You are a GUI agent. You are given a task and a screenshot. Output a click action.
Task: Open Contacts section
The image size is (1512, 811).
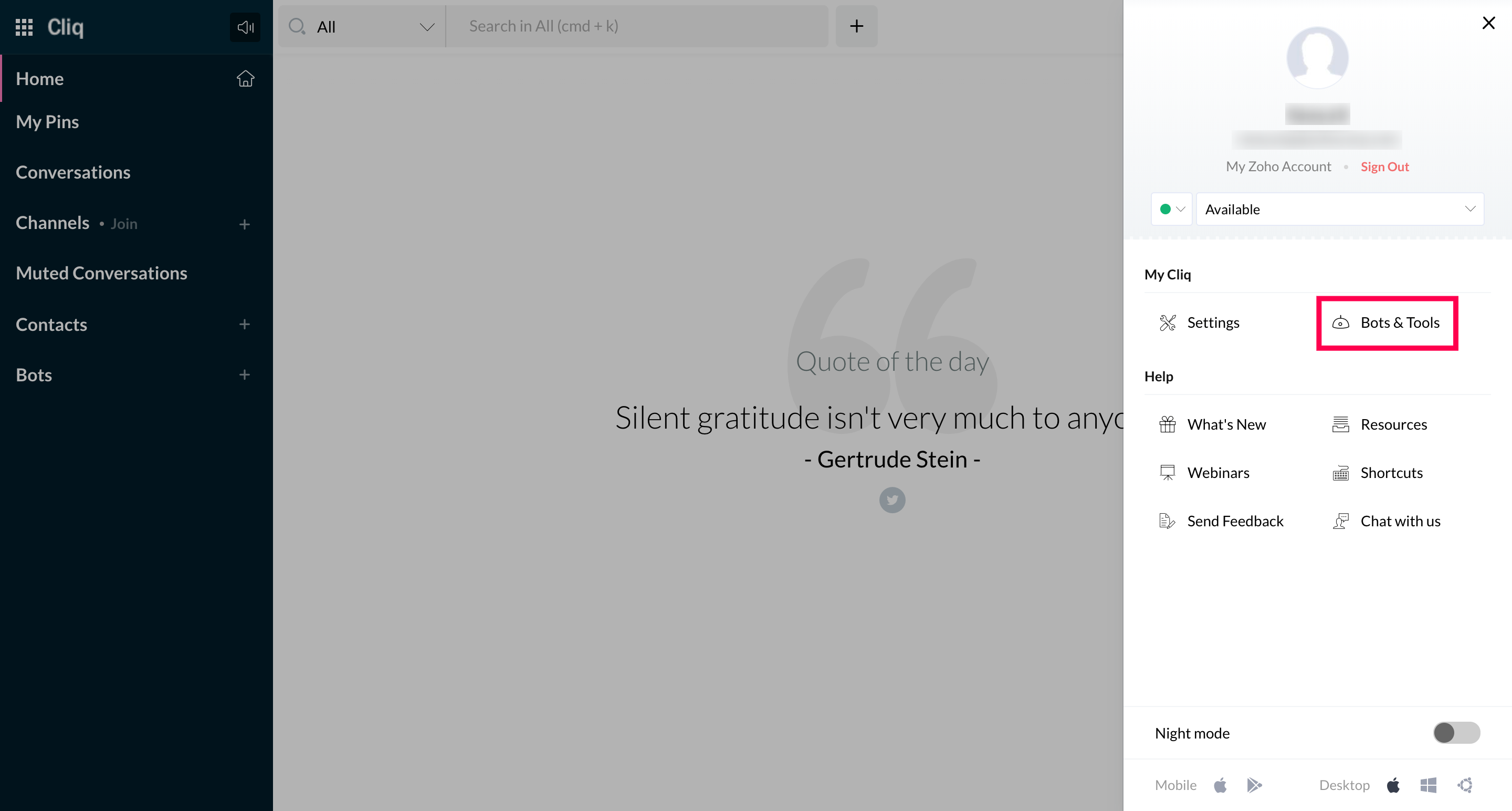tap(51, 324)
